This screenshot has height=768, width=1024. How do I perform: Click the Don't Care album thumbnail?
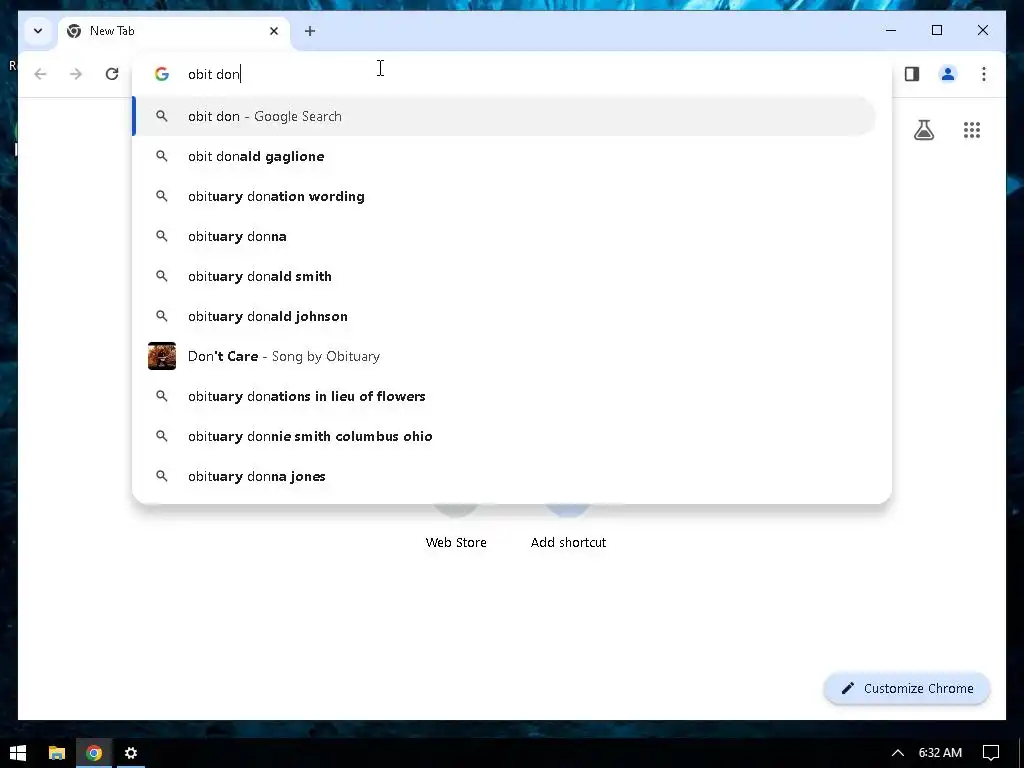(161, 356)
